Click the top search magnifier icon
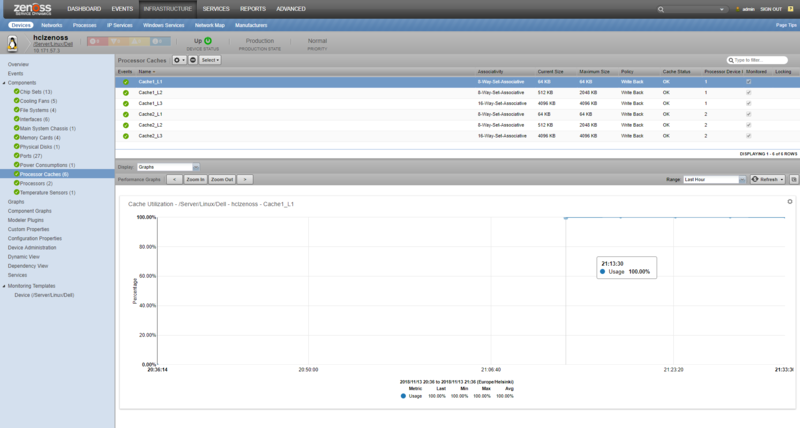 tap(661, 9)
